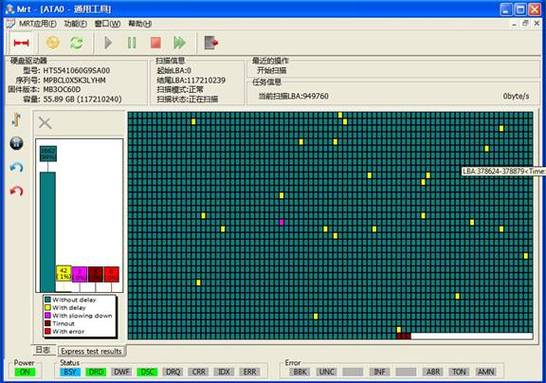Click the red measure range toolbar icon
The width and height of the screenshot is (546, 383).
coord(21,43)
